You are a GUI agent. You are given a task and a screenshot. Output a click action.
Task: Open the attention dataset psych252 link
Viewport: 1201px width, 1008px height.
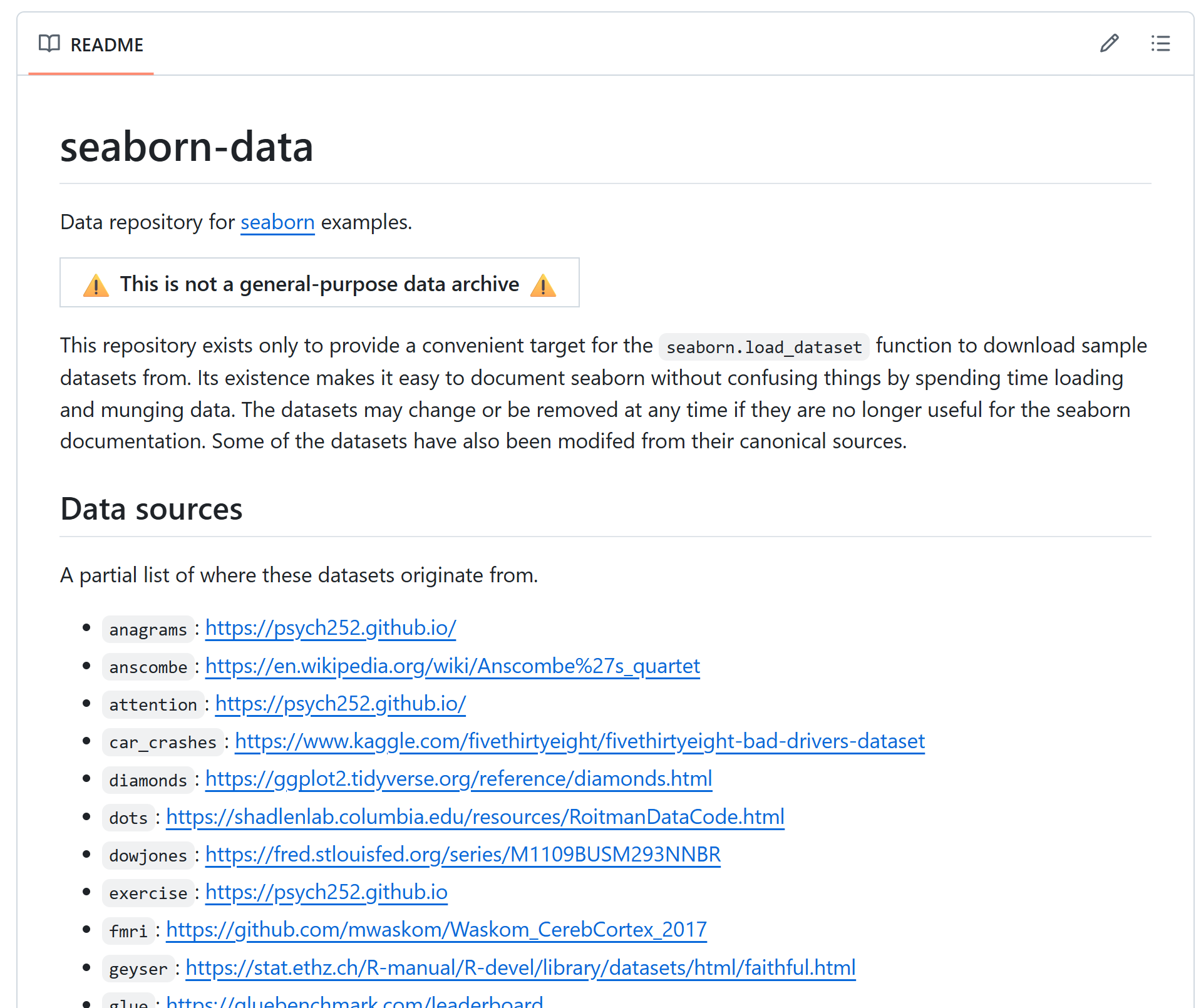(x=341, y=704)
